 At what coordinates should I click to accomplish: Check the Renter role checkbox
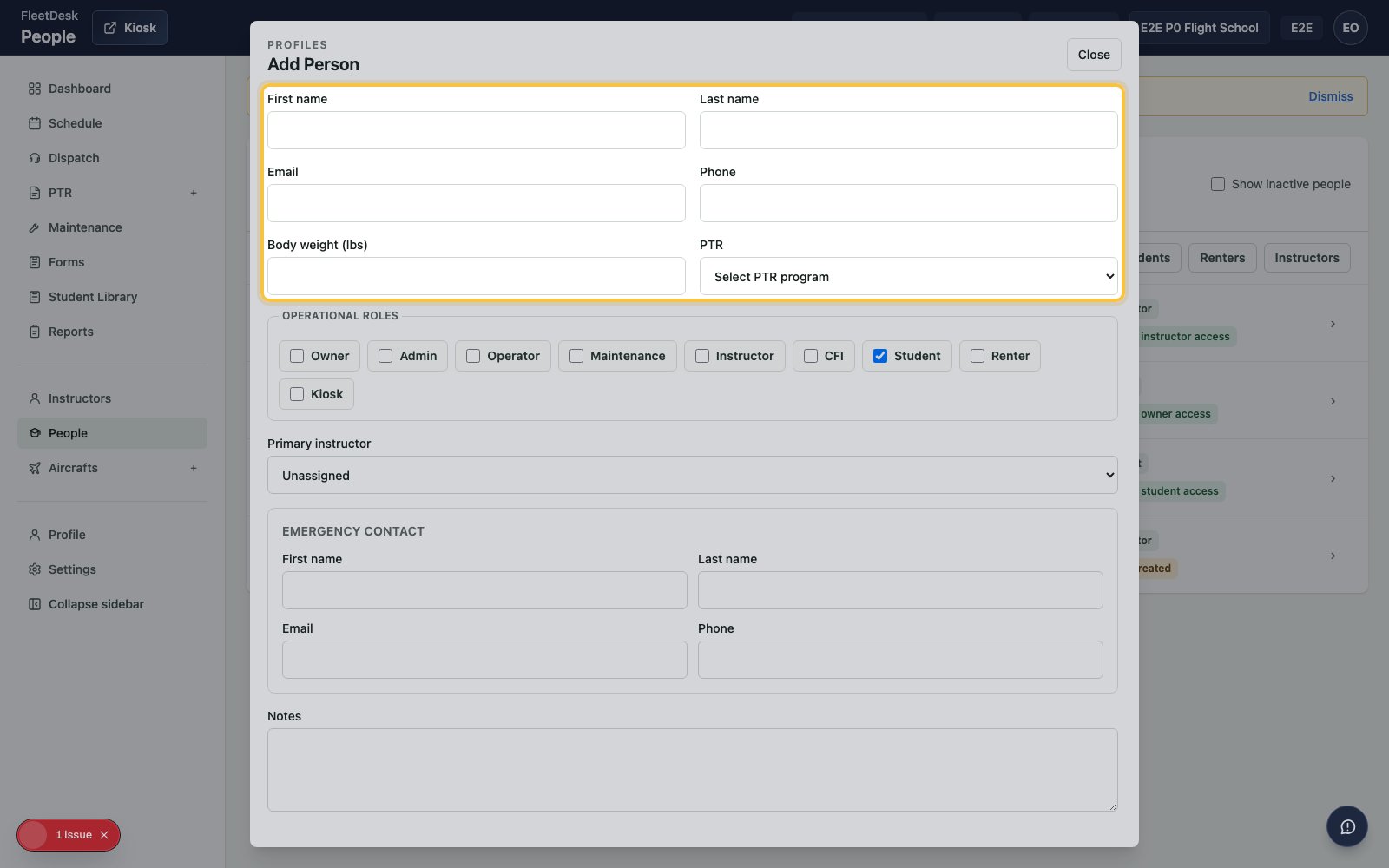(x=978, y=356)
